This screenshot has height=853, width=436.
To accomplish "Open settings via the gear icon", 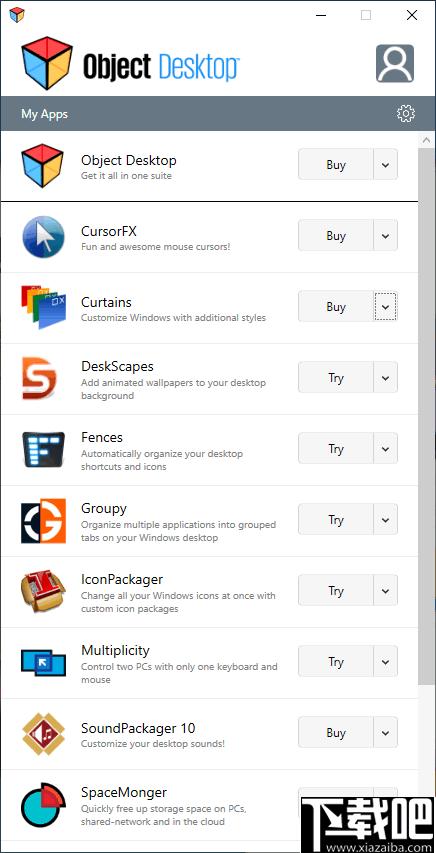I will (406, 113).
